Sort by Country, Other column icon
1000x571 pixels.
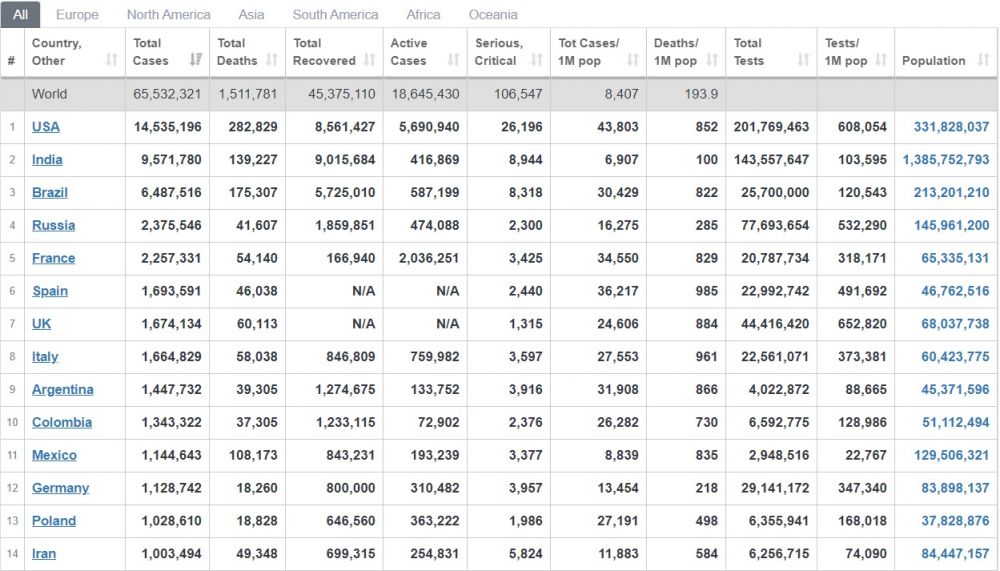(111, 60)
